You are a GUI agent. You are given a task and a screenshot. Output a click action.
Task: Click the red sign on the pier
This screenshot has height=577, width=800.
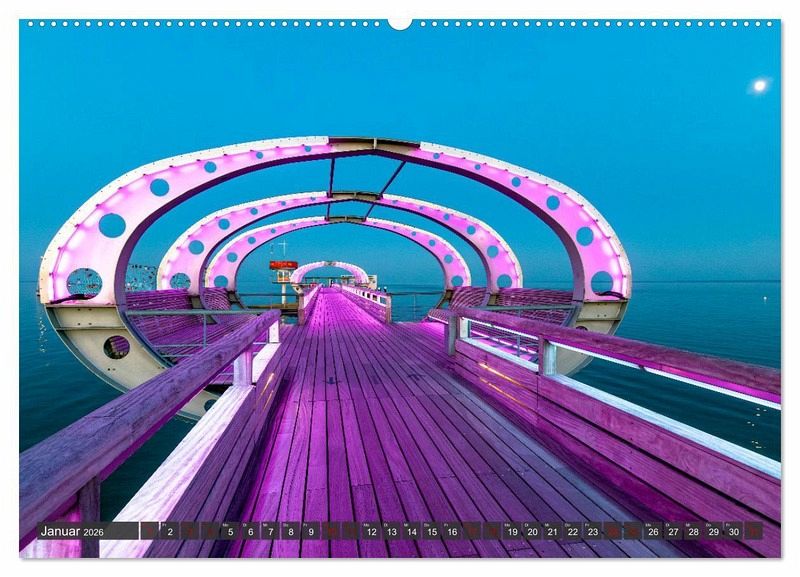(x=283, y=265)
